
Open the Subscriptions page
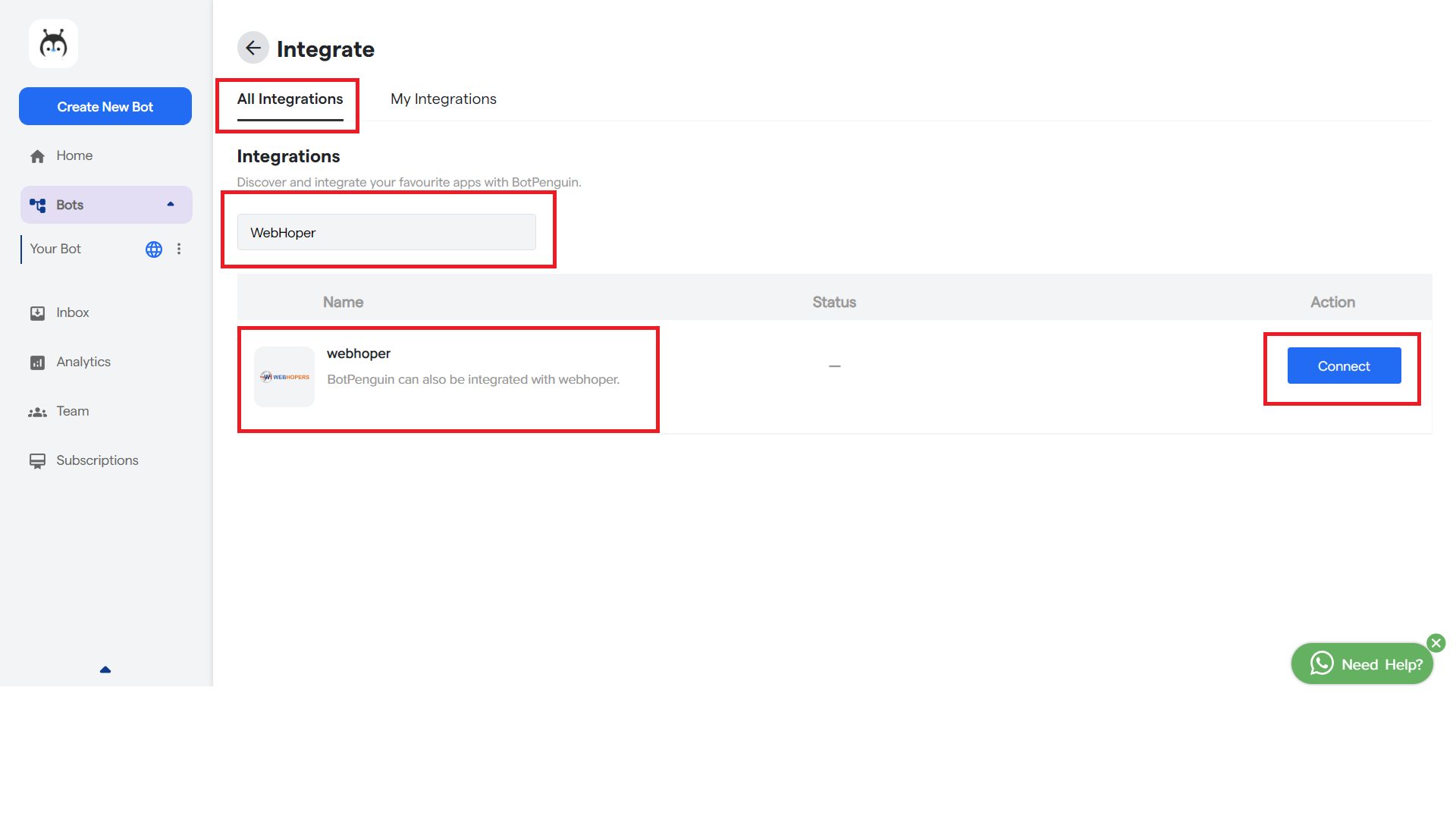(x=96, y=460)
